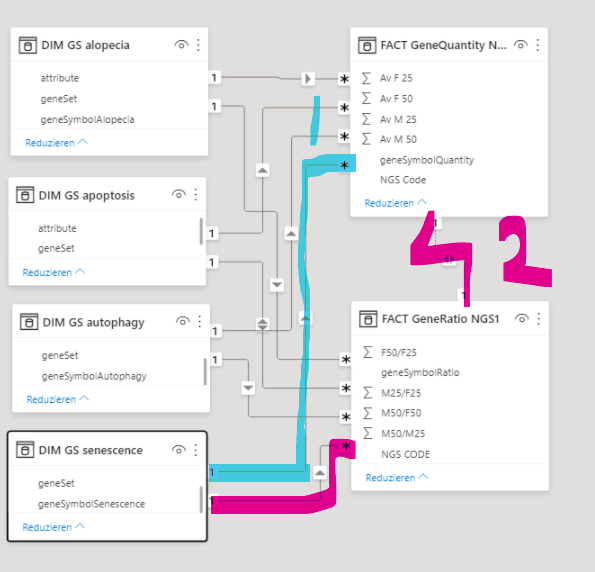Select M50/M25 measure field

(x=403, y=433)
